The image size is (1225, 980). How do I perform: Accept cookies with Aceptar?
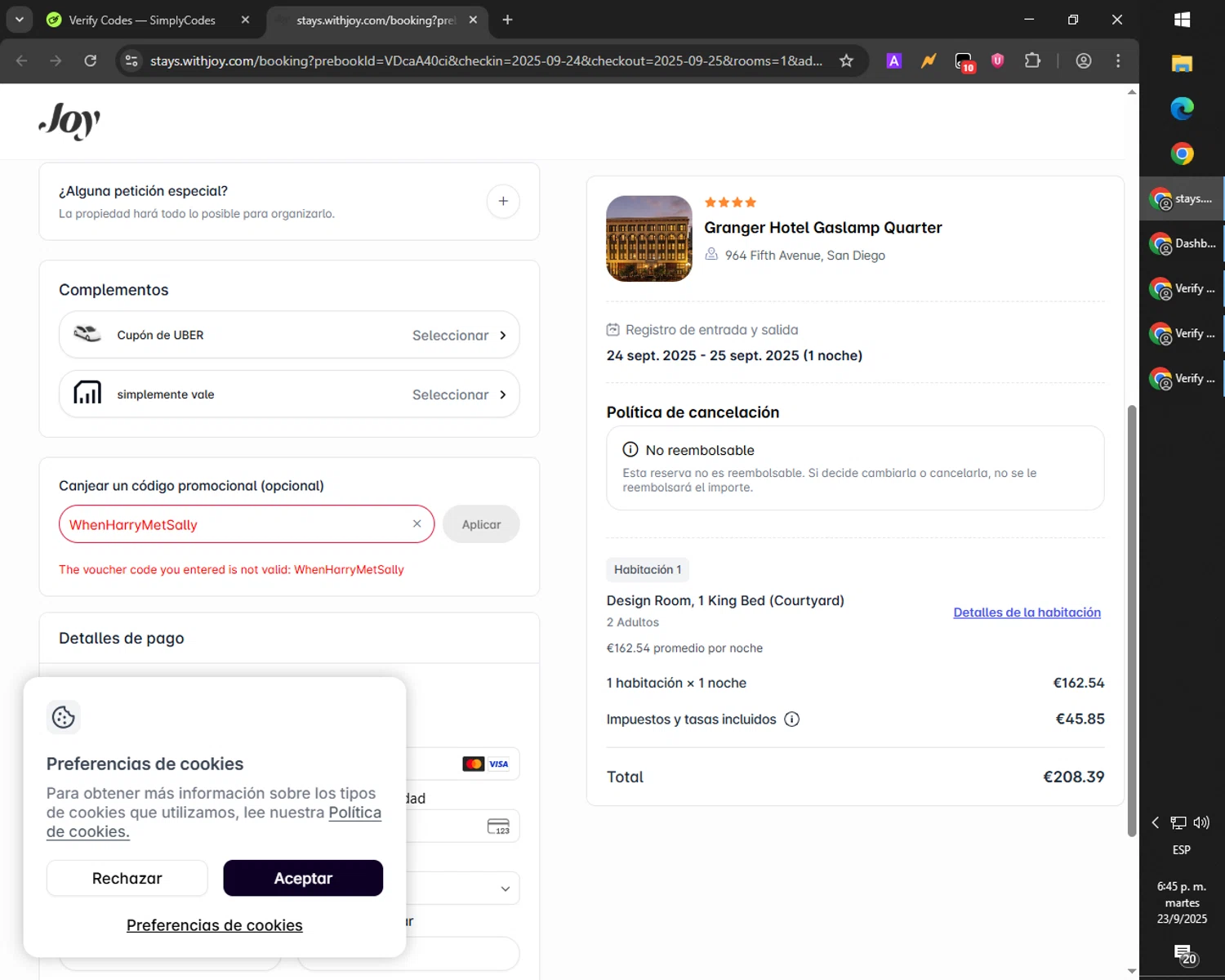click(303, 878)
